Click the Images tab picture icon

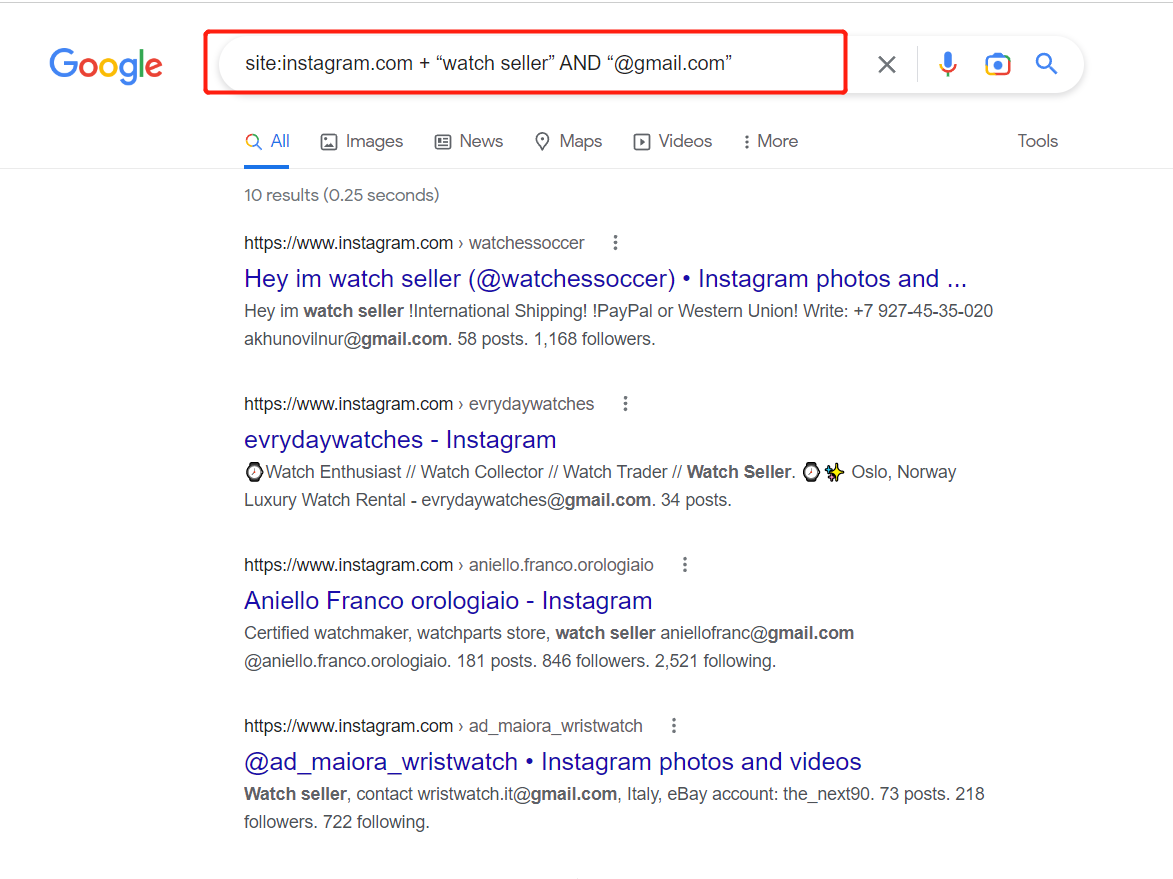328,142
